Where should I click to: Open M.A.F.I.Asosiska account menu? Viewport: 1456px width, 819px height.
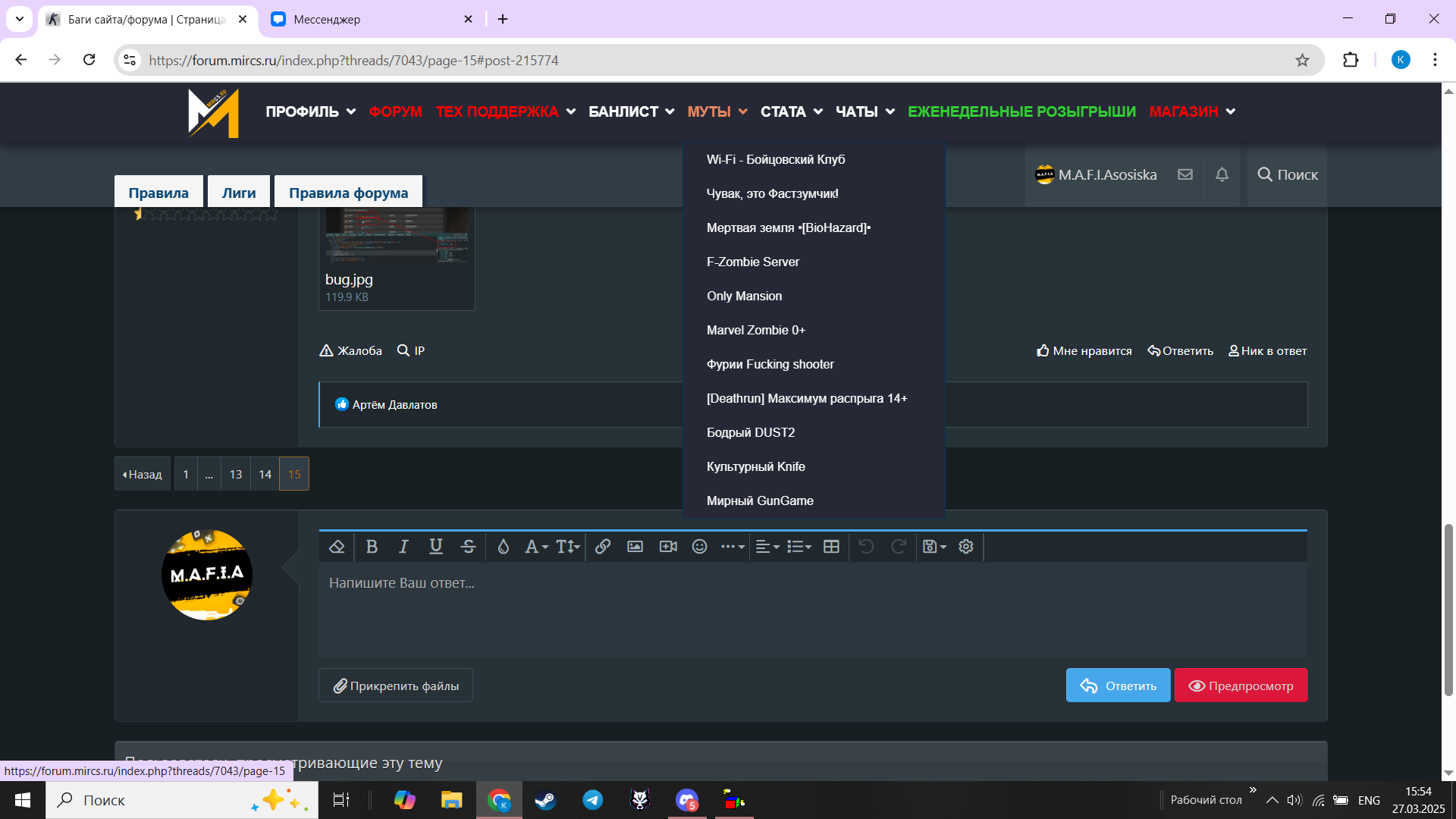point(1096,174)
